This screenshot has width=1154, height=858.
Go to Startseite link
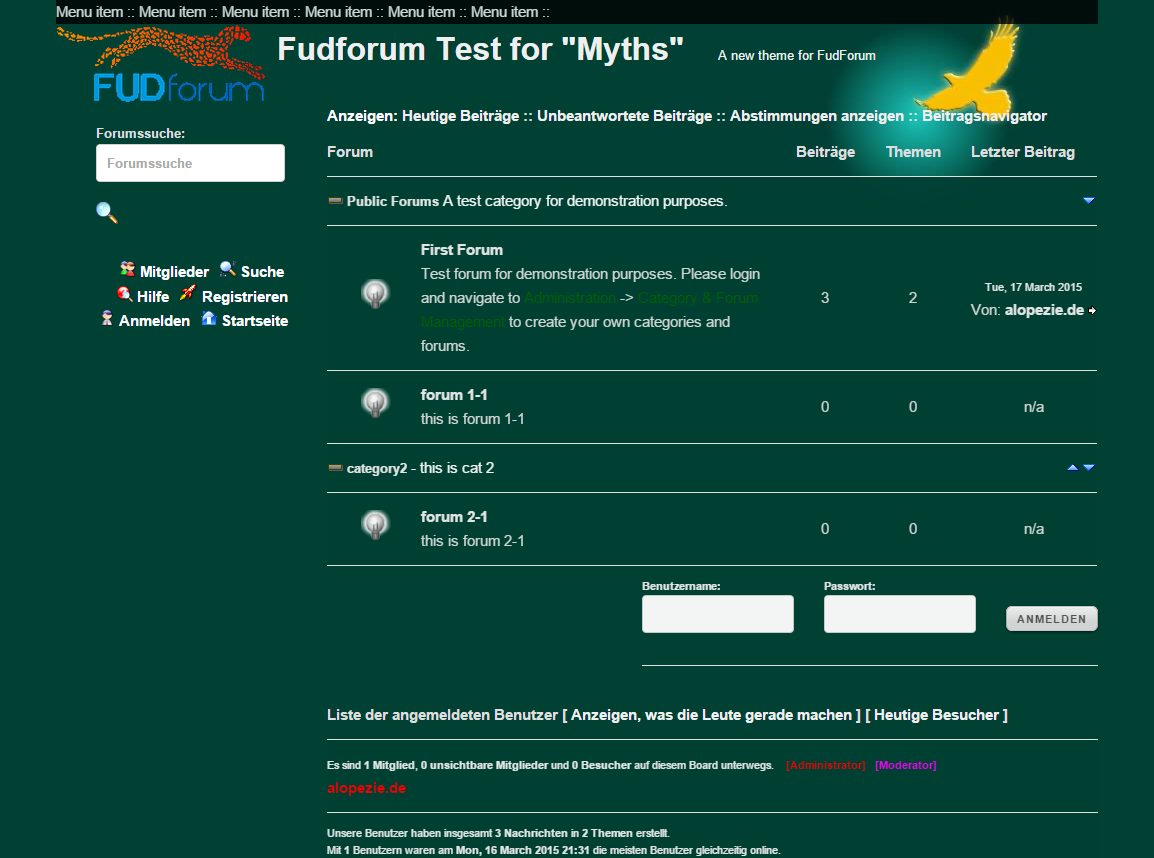[x=255, y=321]
